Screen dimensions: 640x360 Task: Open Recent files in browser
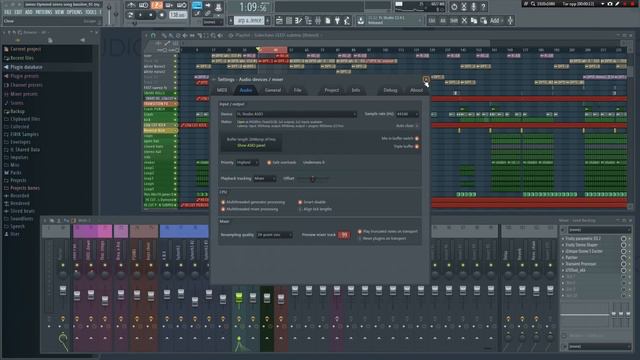[22, 58]
